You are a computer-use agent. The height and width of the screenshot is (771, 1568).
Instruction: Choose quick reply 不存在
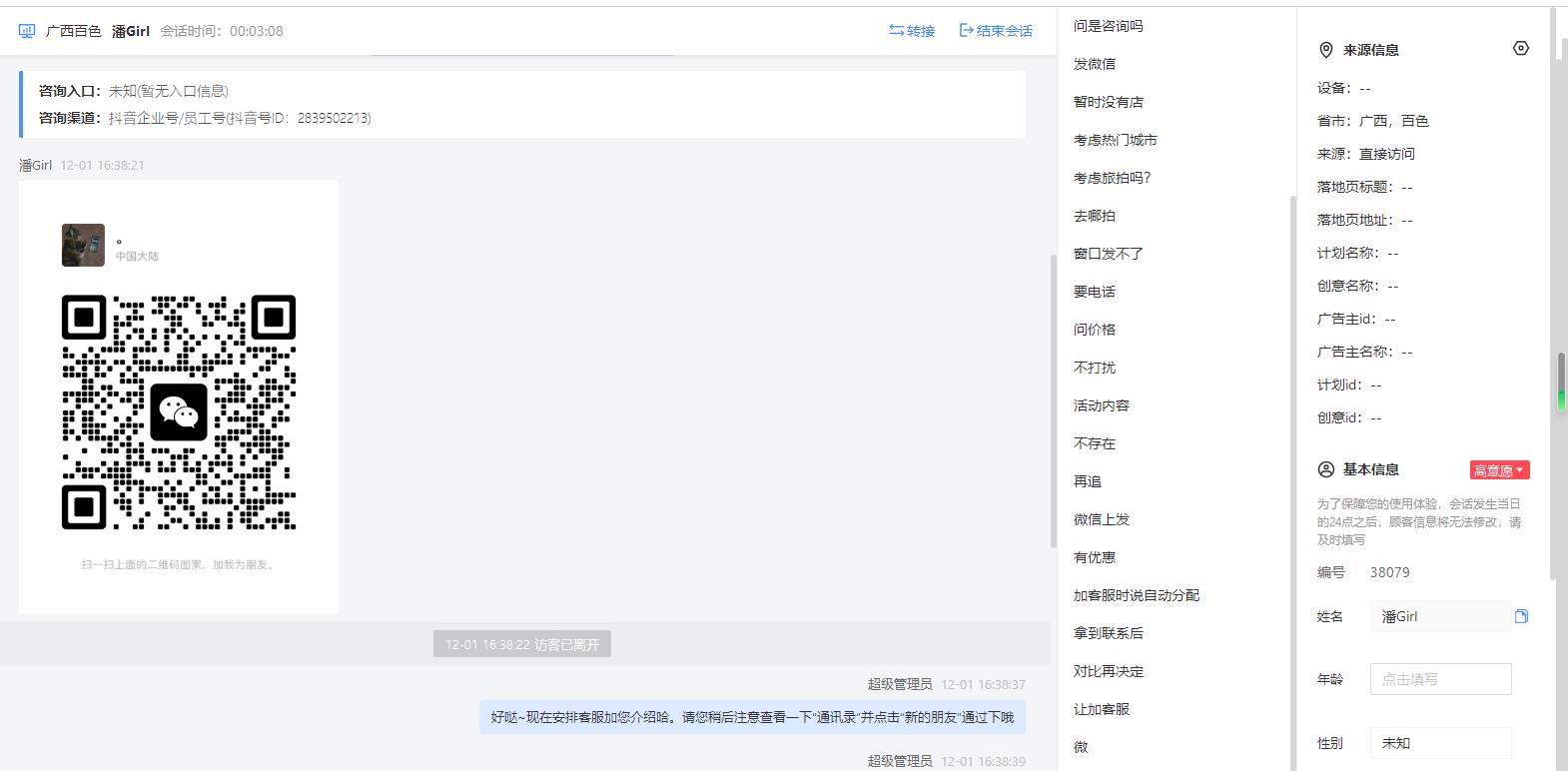point(1095,443)
